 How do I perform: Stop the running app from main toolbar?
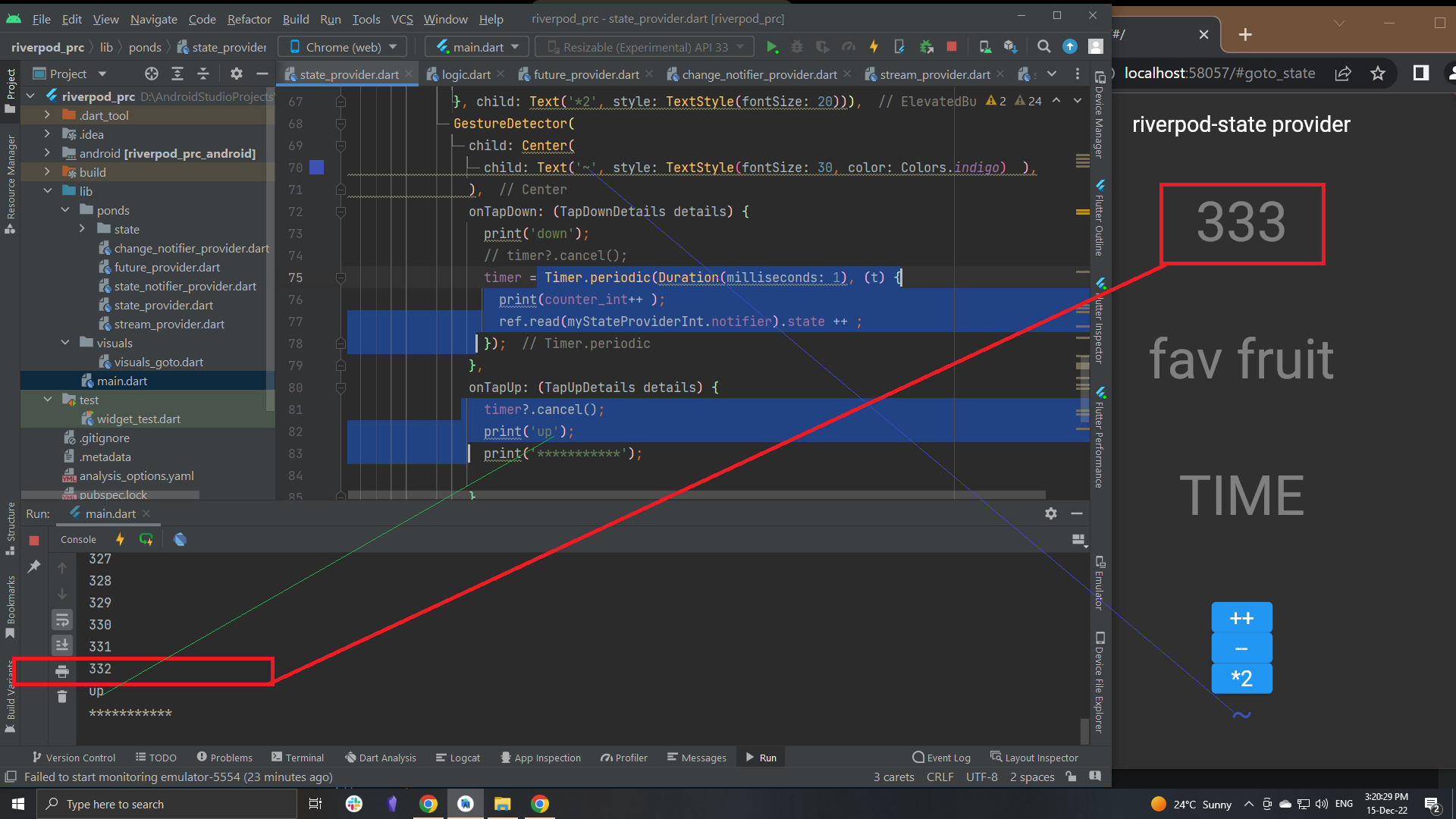[952, 47]
